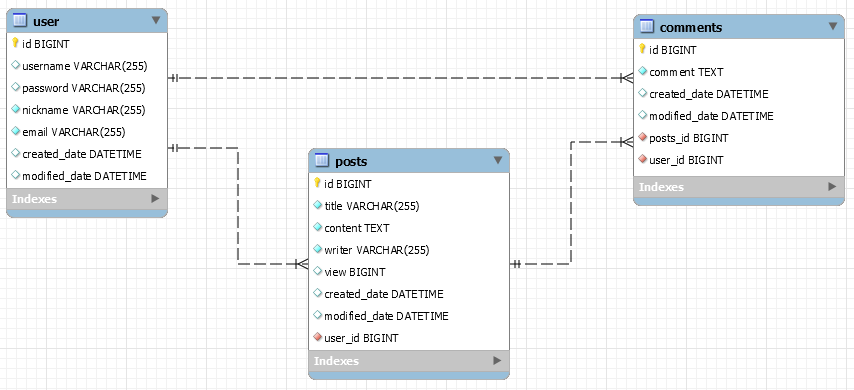Click the password column diamond icon
Viewport: 854px width, 390px height.
(x=15, y=87)
